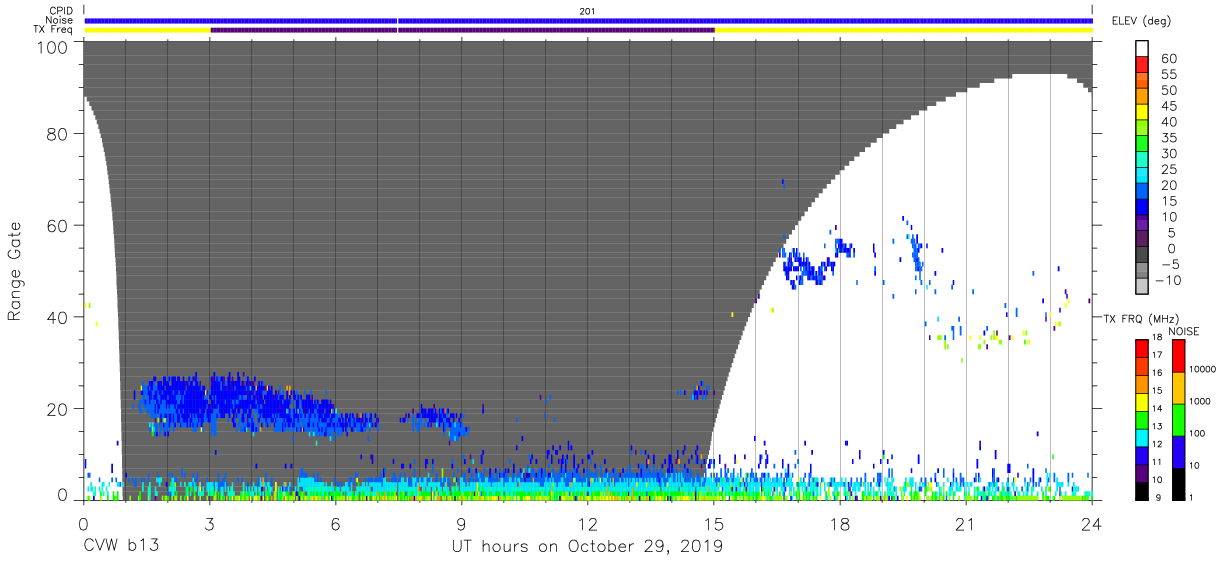Viewport: 1228px width, 567px height.
Task: Click the cyan segment of the TX FRQ colorbar
Action: (1142, 437)
